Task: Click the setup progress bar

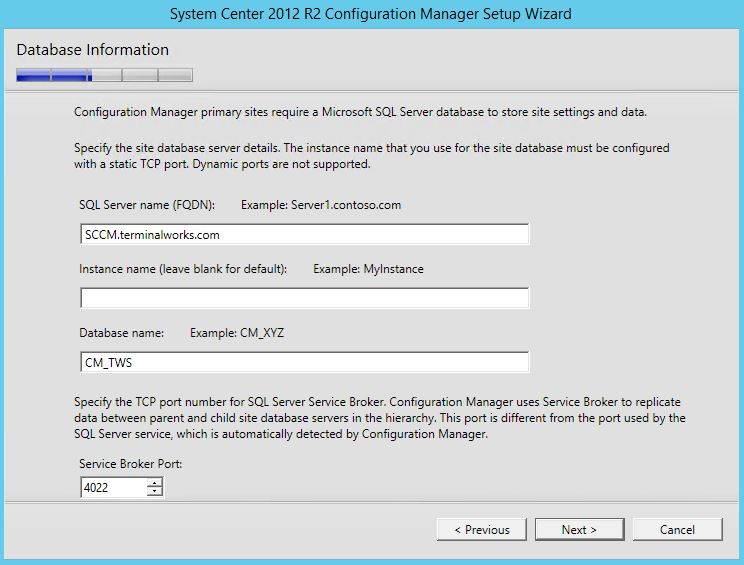Action: click(x=104, y=75)
